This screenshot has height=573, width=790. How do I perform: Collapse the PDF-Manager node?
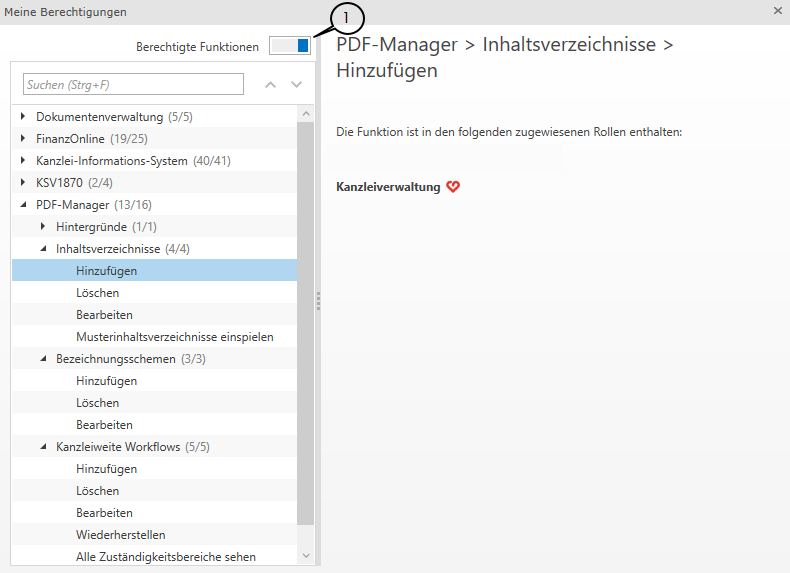(x=24, y=205)
